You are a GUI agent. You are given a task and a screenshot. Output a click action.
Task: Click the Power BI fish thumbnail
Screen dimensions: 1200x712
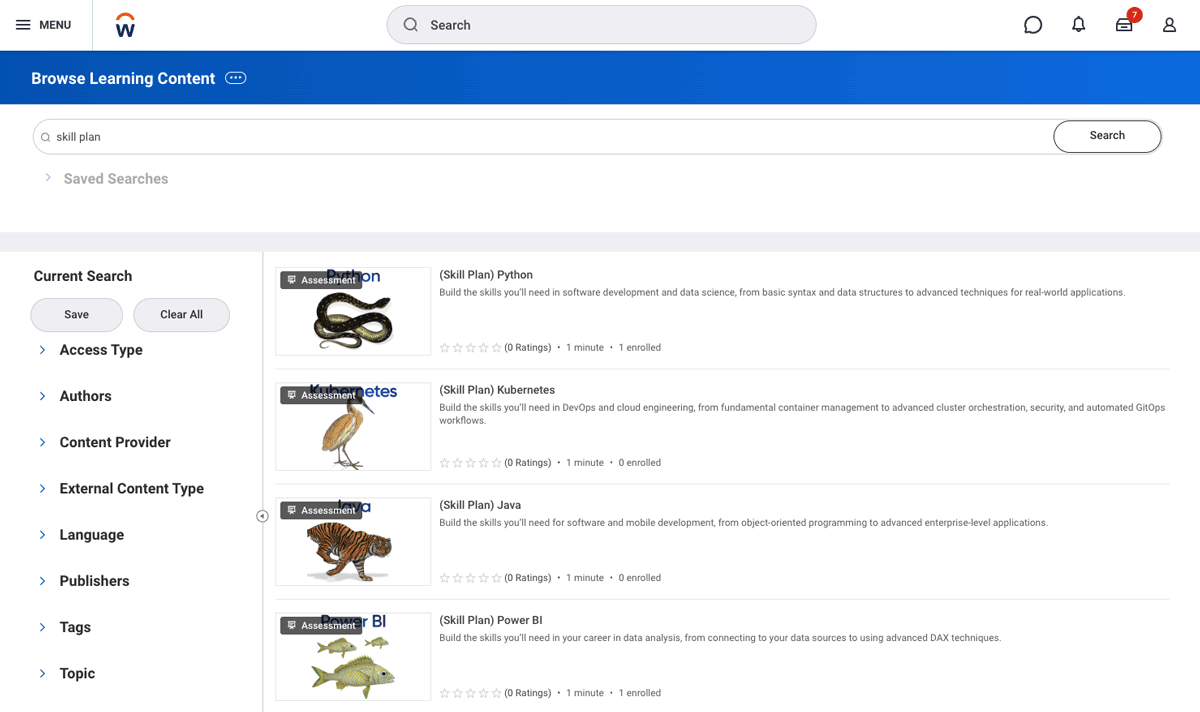pyautogui.click(x=353, y=656)
